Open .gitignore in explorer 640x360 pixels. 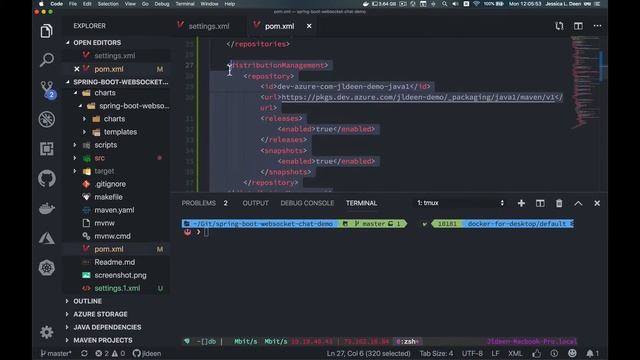coord(110,184)
